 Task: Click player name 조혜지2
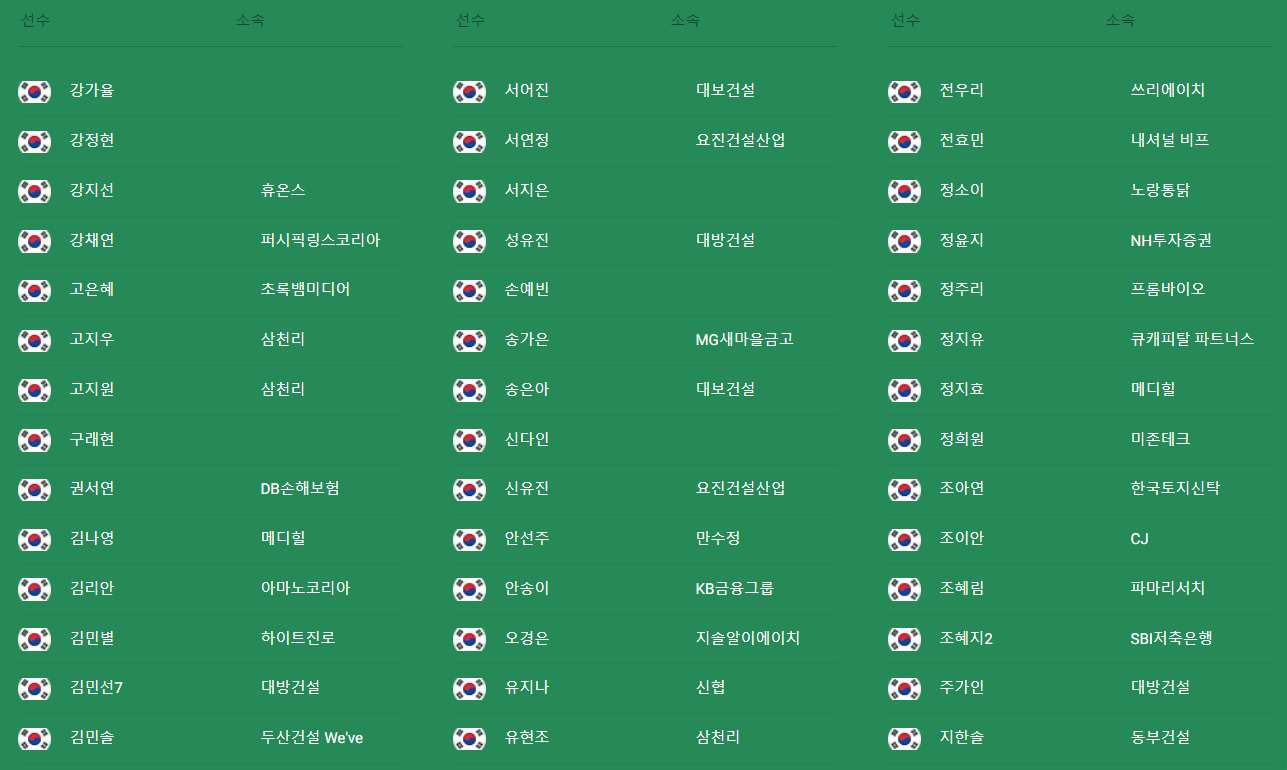[966, 638]
